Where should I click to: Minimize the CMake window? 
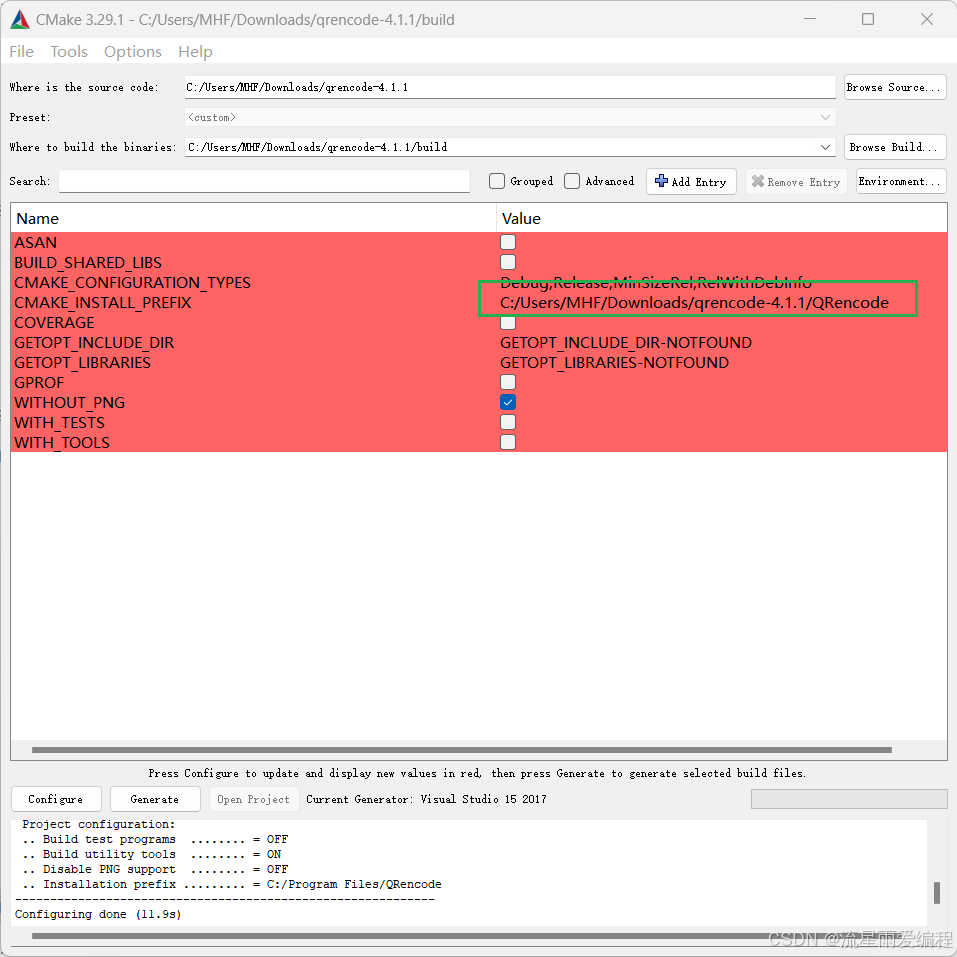[810, 20]
